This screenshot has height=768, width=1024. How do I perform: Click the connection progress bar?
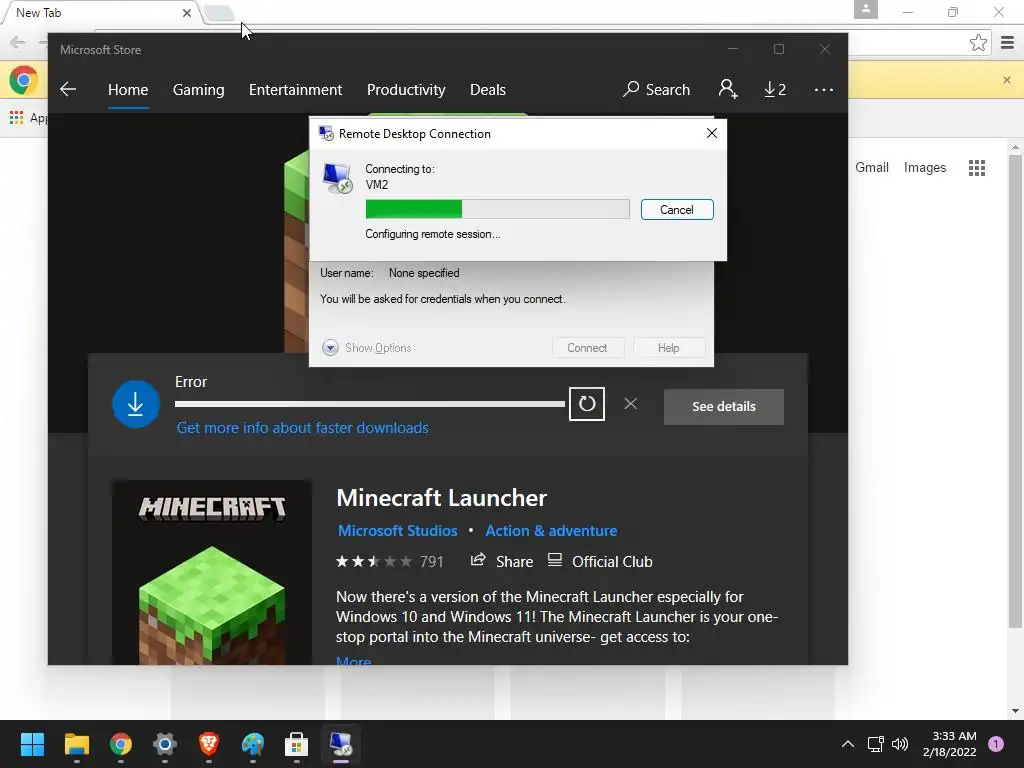click(498, 209)
